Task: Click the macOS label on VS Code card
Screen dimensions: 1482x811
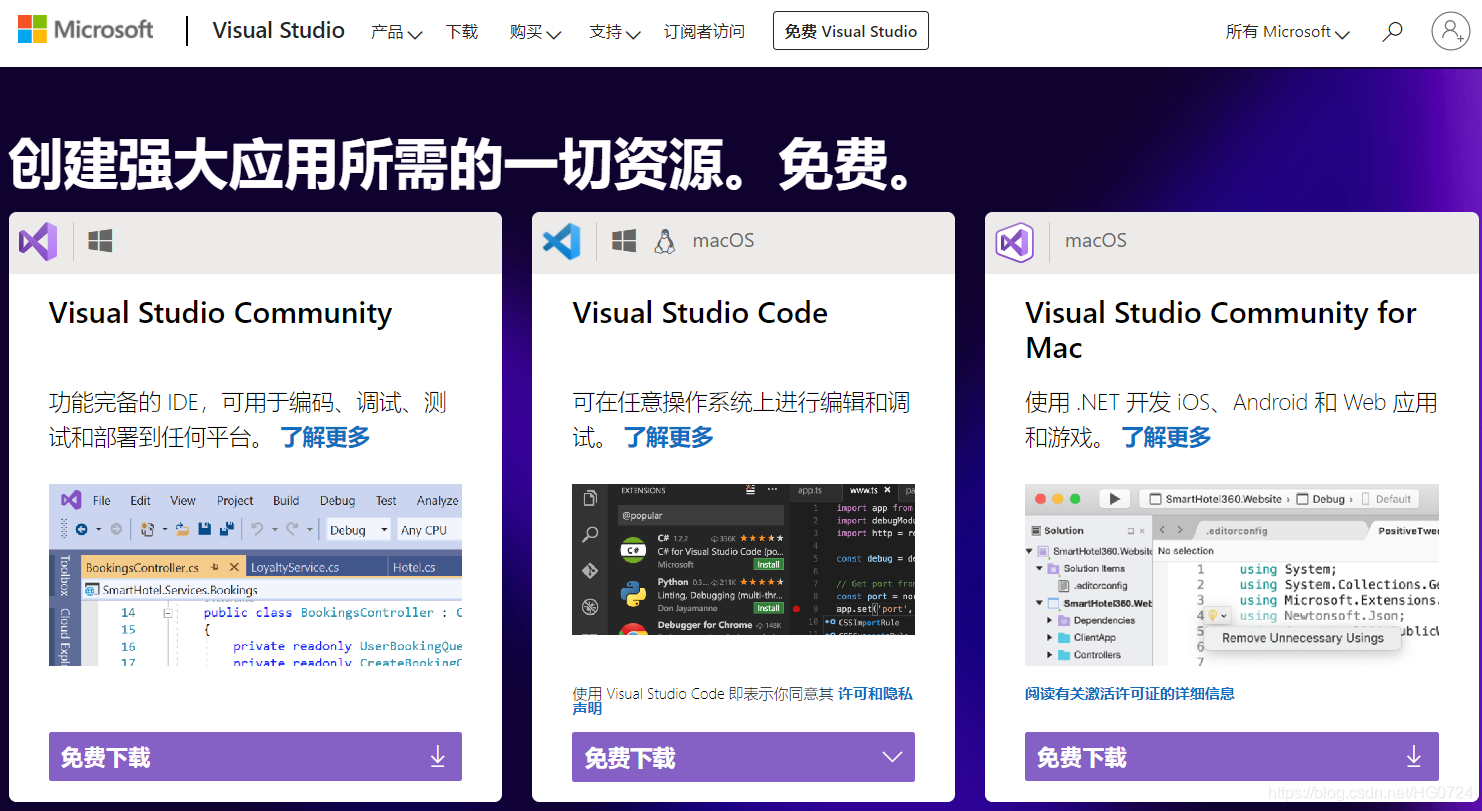Action: point(723,241)
